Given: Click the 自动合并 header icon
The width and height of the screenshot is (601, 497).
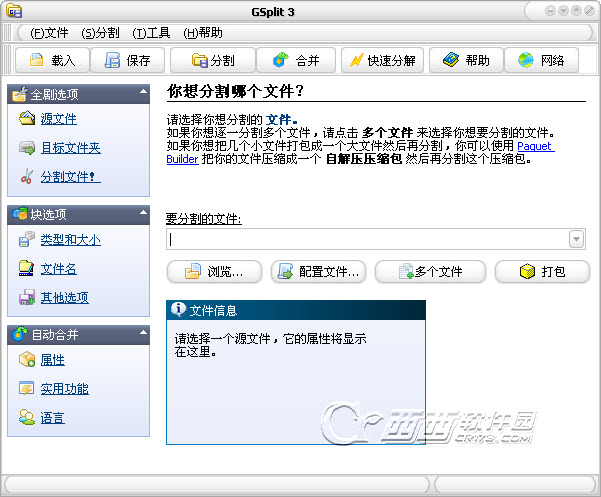Looking at the screenshot, I should tap(20, 334).
